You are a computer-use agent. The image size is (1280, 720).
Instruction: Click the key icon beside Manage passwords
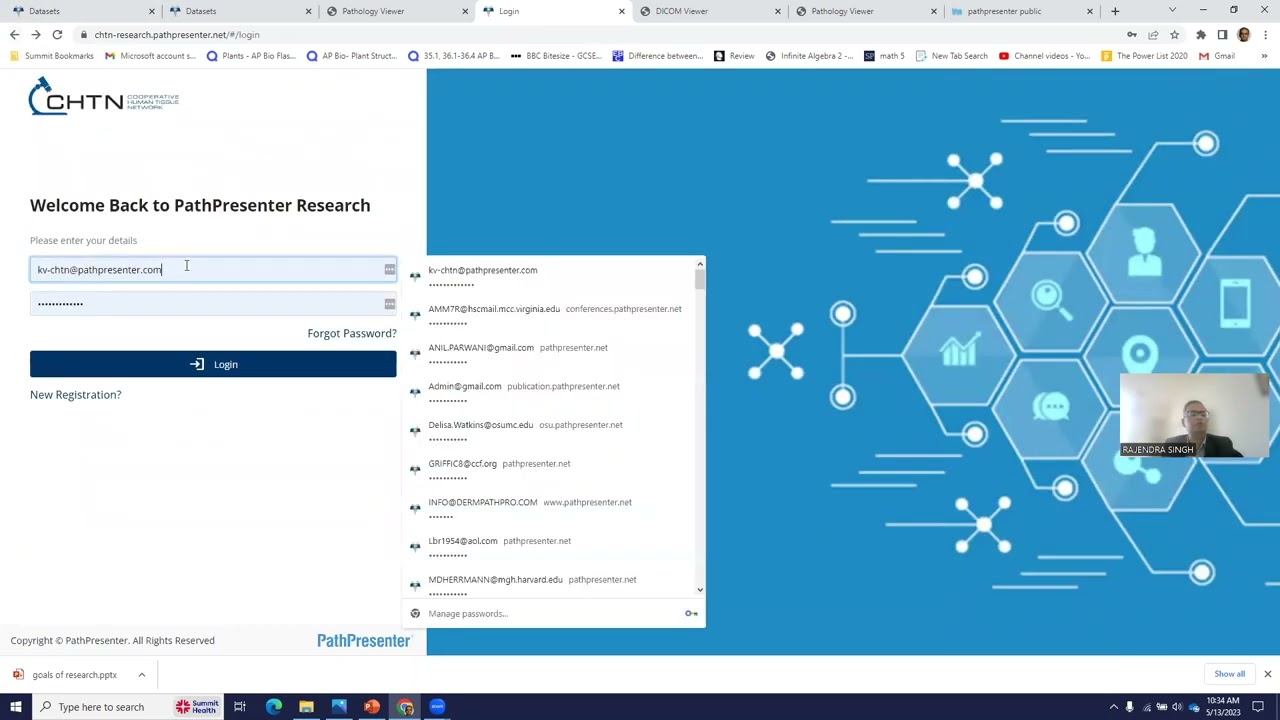[691, 614]
